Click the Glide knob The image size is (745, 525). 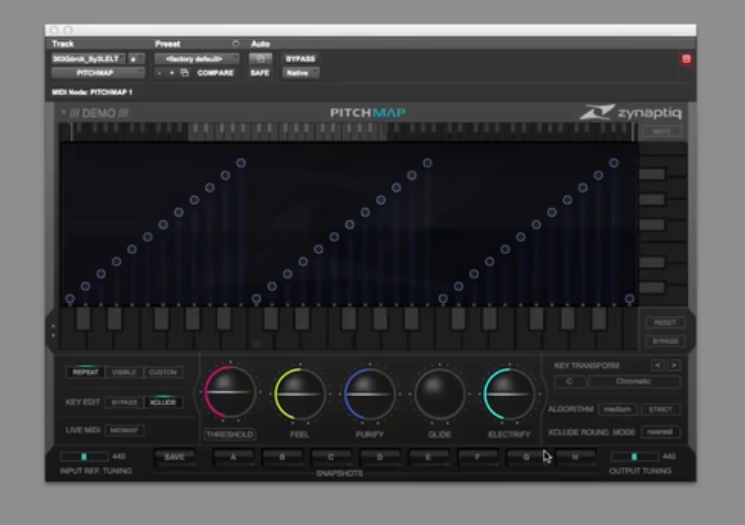click(x=439, y=393)
